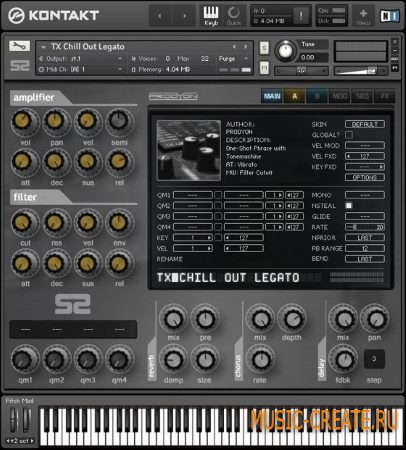Viewport: 406px width, 450px height.
Task: Click the Prodyon logo link
Action: click(173, 97)
